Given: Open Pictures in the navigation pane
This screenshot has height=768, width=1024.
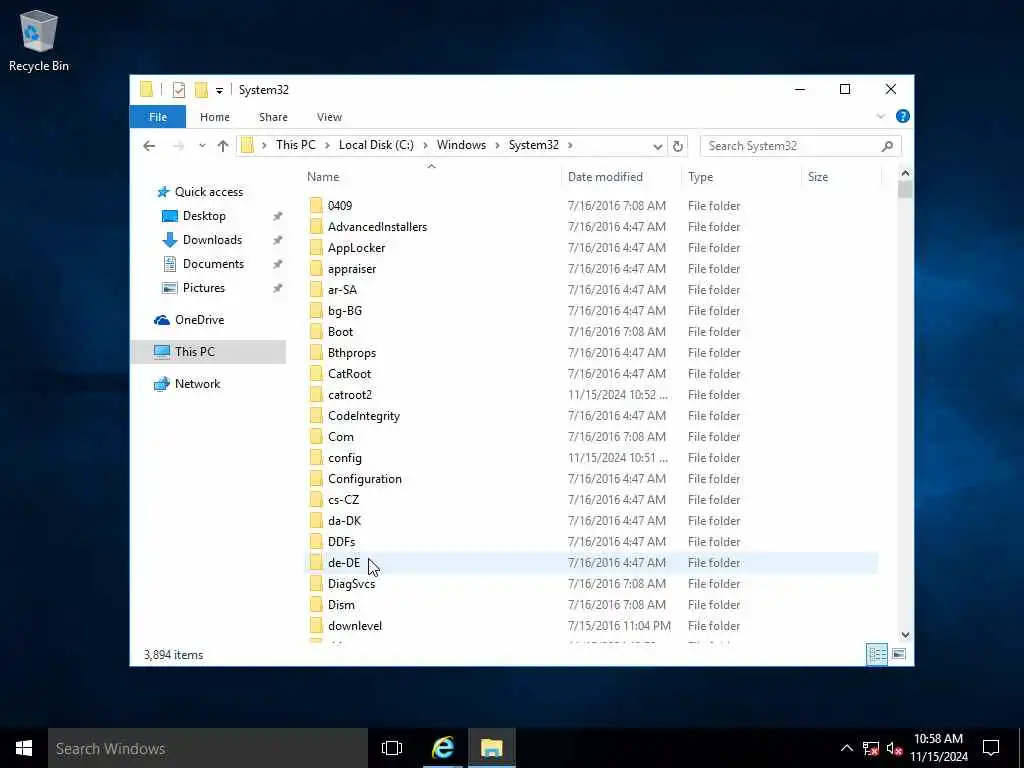Looking at the screenshot, I should (x=193, y=288).
